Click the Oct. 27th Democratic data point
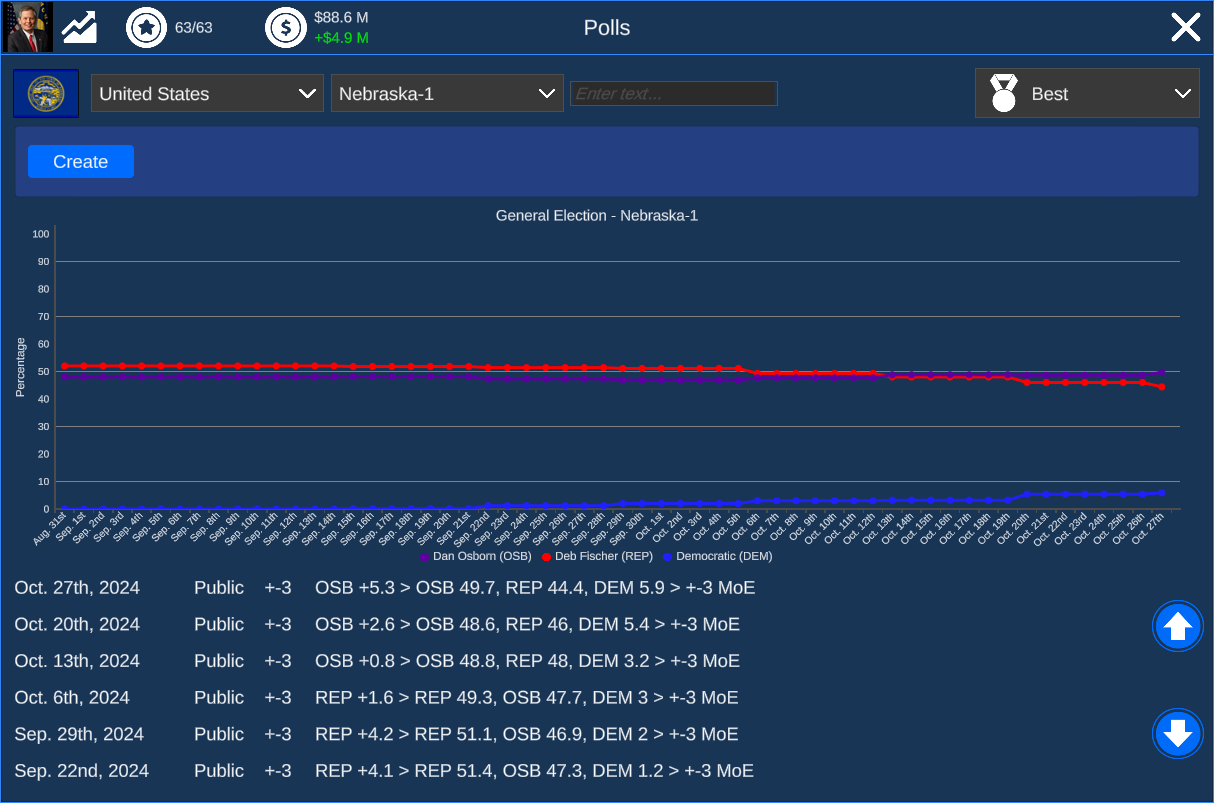Image resolution: width=1214 pixels, height=803 pixels. point(1161,492)
